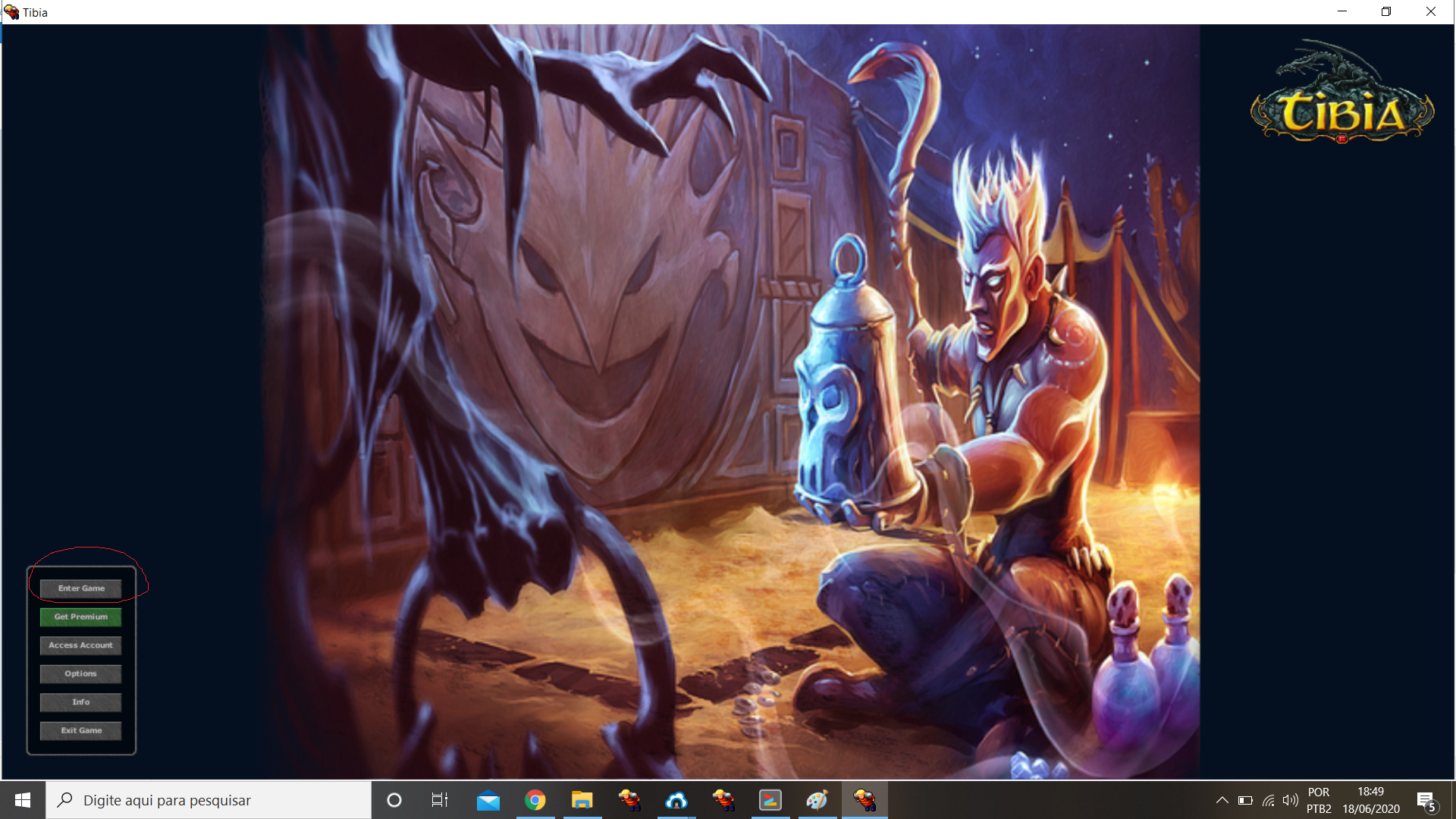Open the gray app with red-blue arrow
This screenshot has height=819, width=1456.
[x=770, y=800]
